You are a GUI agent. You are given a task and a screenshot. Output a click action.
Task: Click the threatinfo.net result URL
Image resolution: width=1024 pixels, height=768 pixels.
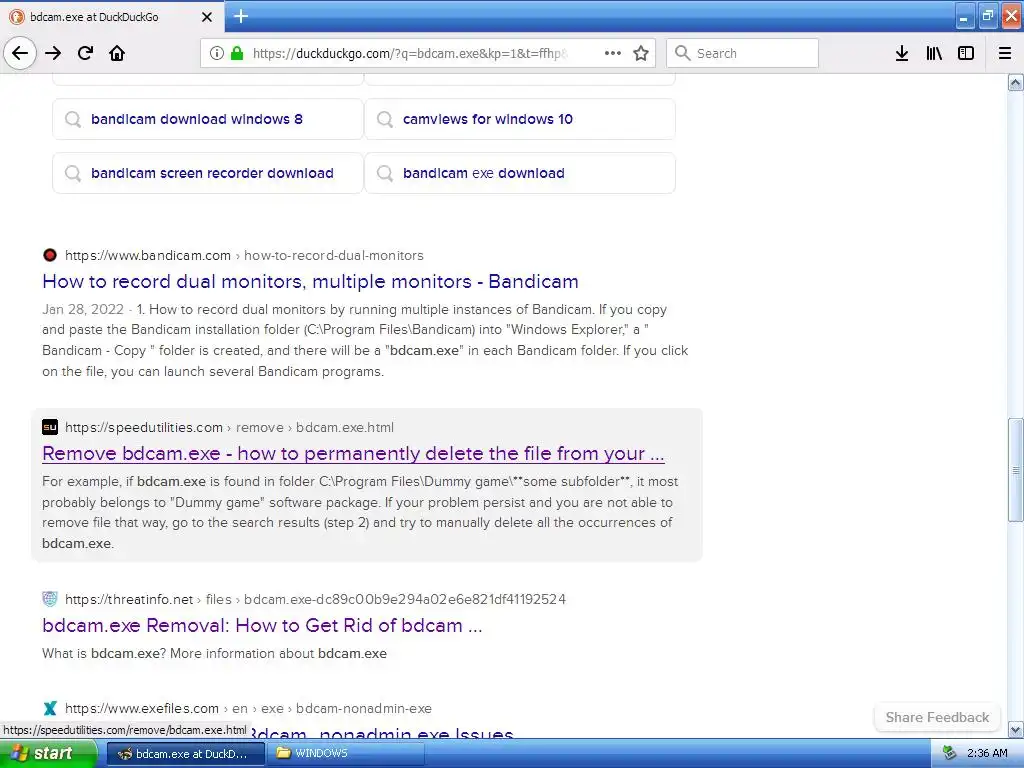point(315,599)
